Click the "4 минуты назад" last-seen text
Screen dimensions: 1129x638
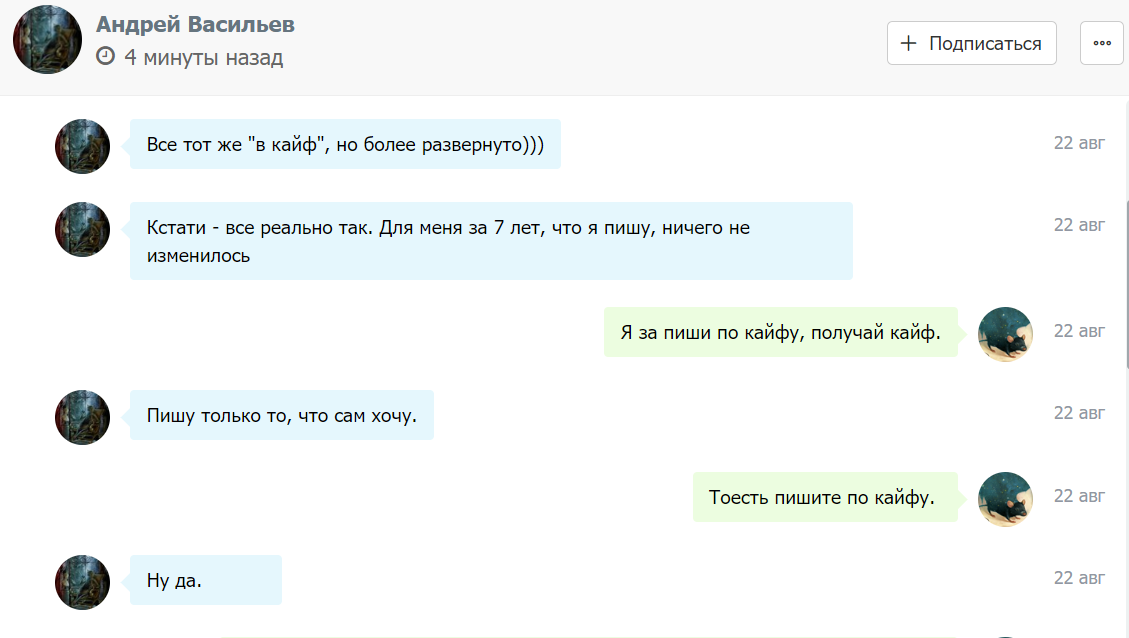204,57
